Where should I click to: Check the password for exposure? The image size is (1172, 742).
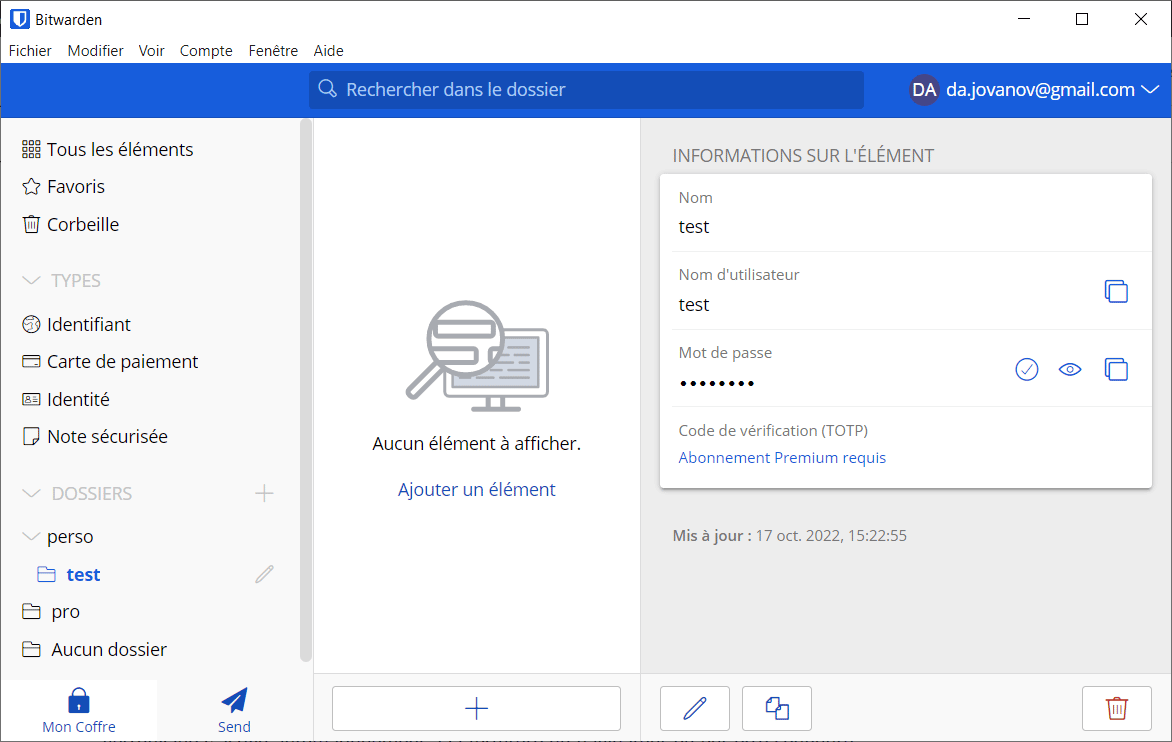pyautogui.click(x=1026, y=369)
